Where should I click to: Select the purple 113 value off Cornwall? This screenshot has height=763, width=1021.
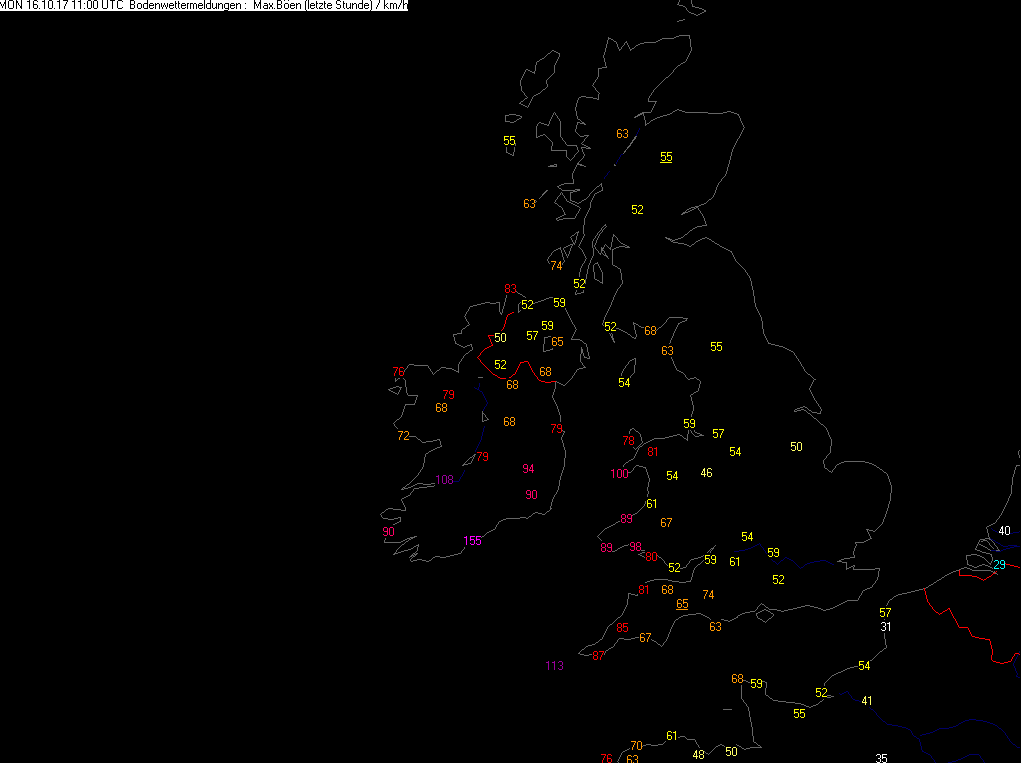click(x=554, y=665)
